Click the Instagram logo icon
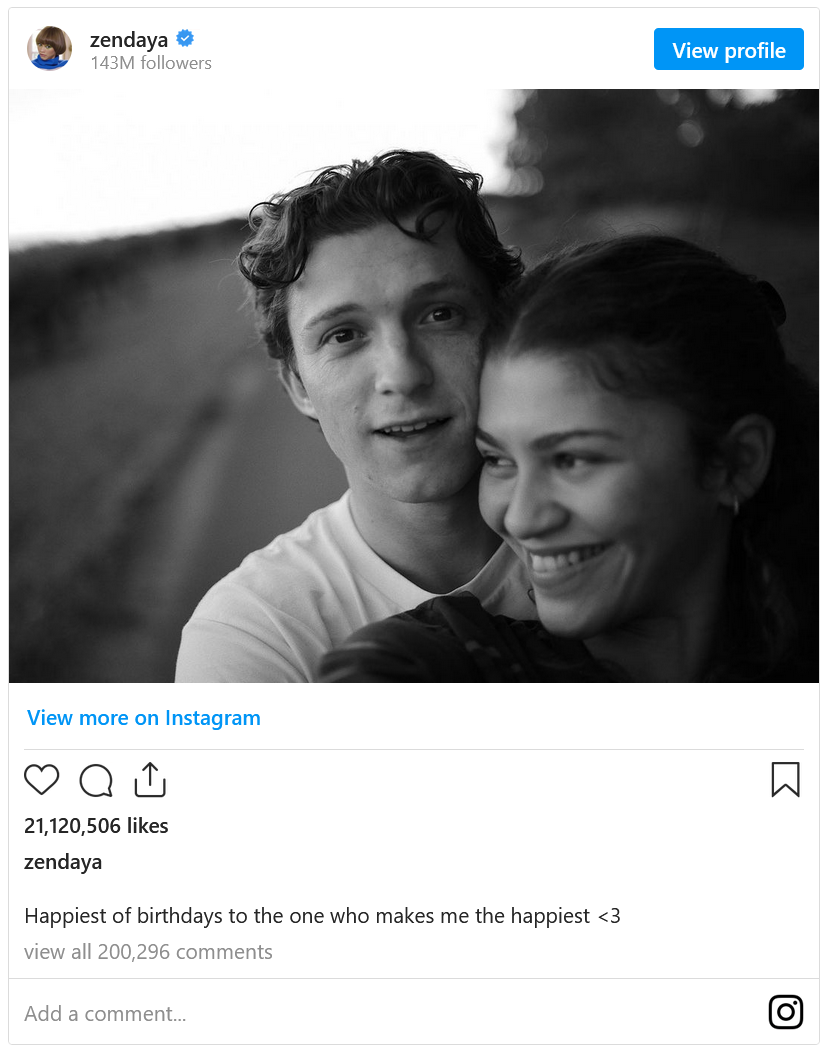The width and height of the screenshot is (827, 1053). coord(786,1012)
